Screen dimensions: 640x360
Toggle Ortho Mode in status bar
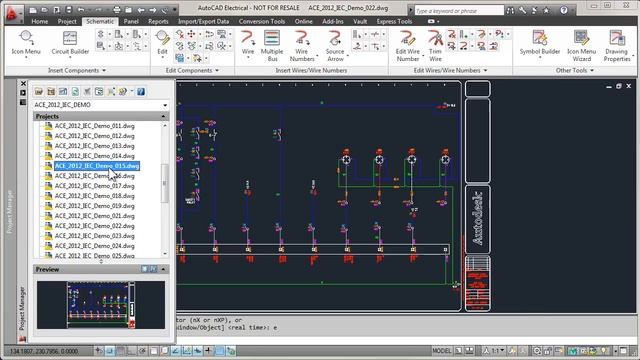tap(131, 351)
